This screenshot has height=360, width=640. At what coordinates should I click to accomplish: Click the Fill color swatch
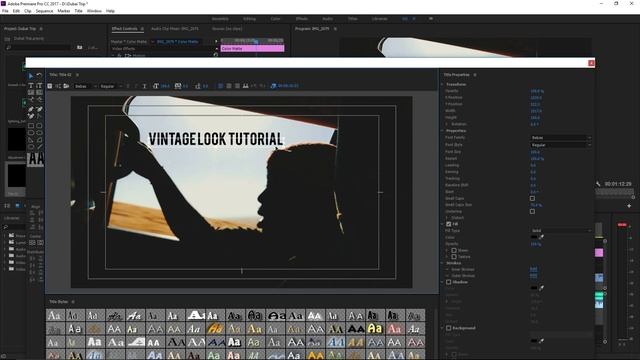[534, 237]
